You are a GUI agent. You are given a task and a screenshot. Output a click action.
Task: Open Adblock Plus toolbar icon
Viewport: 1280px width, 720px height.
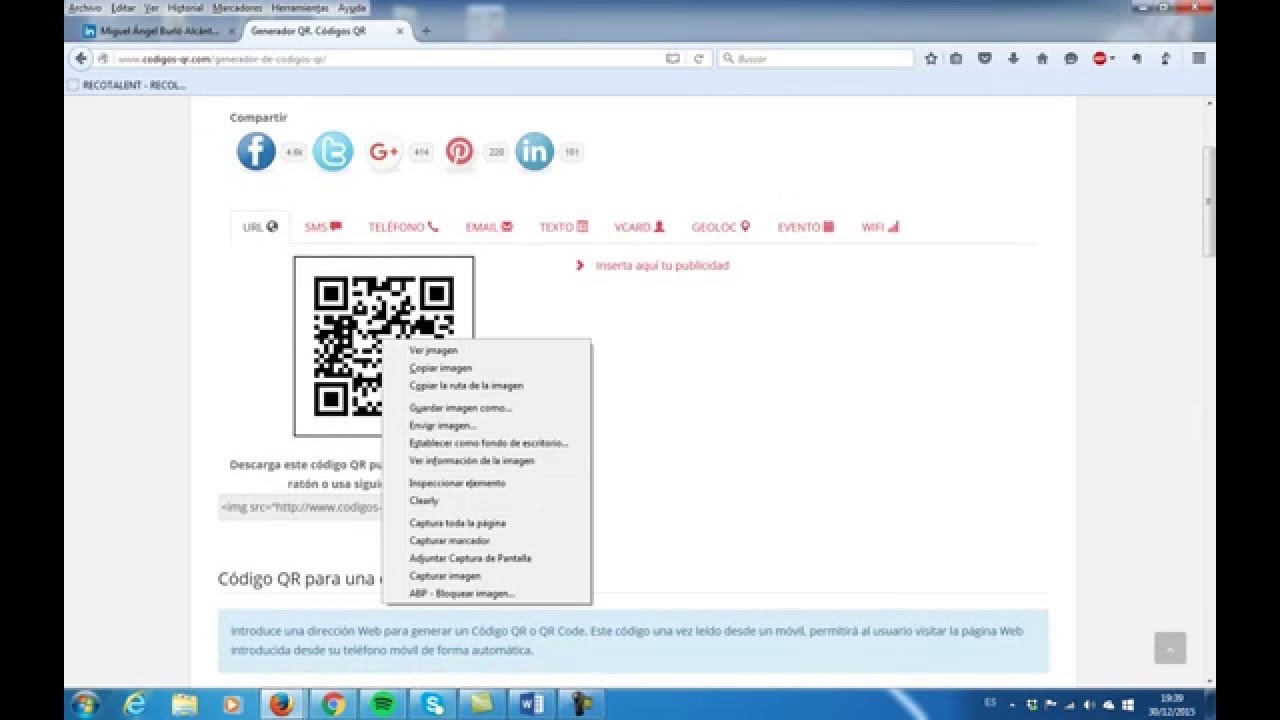tap(1100, 59)
